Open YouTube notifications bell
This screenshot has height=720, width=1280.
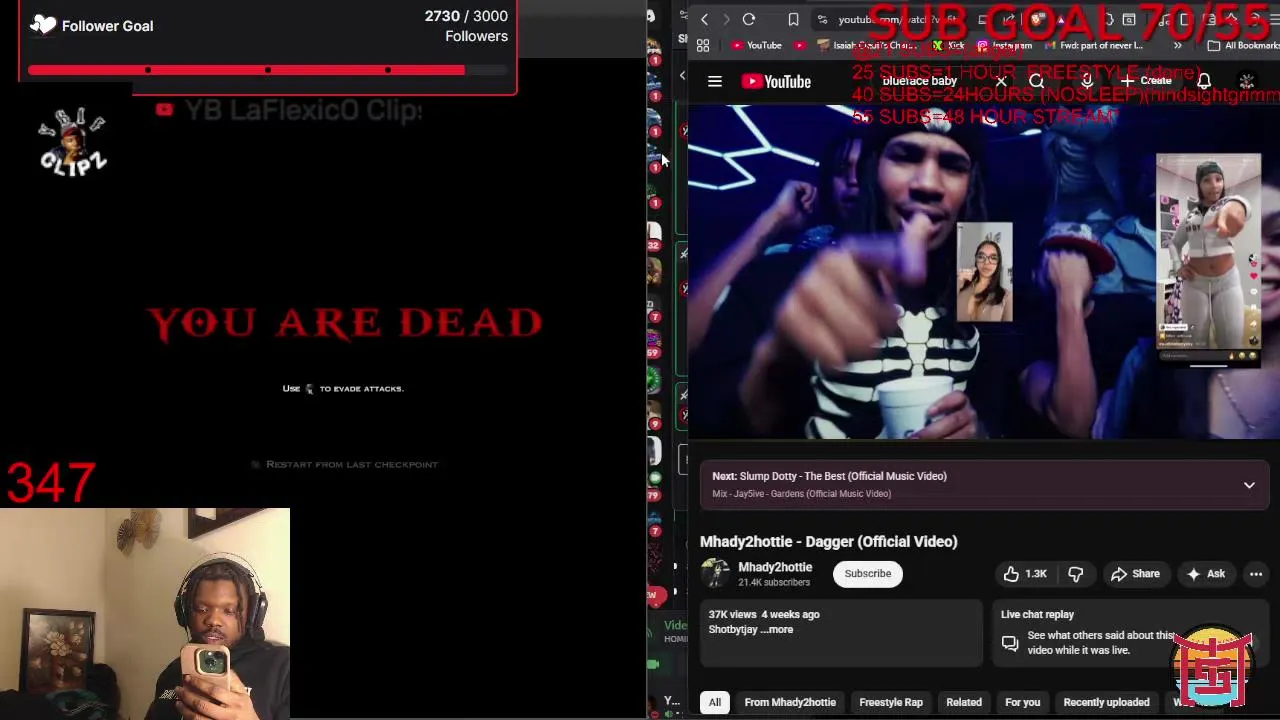click(1204, 82)
